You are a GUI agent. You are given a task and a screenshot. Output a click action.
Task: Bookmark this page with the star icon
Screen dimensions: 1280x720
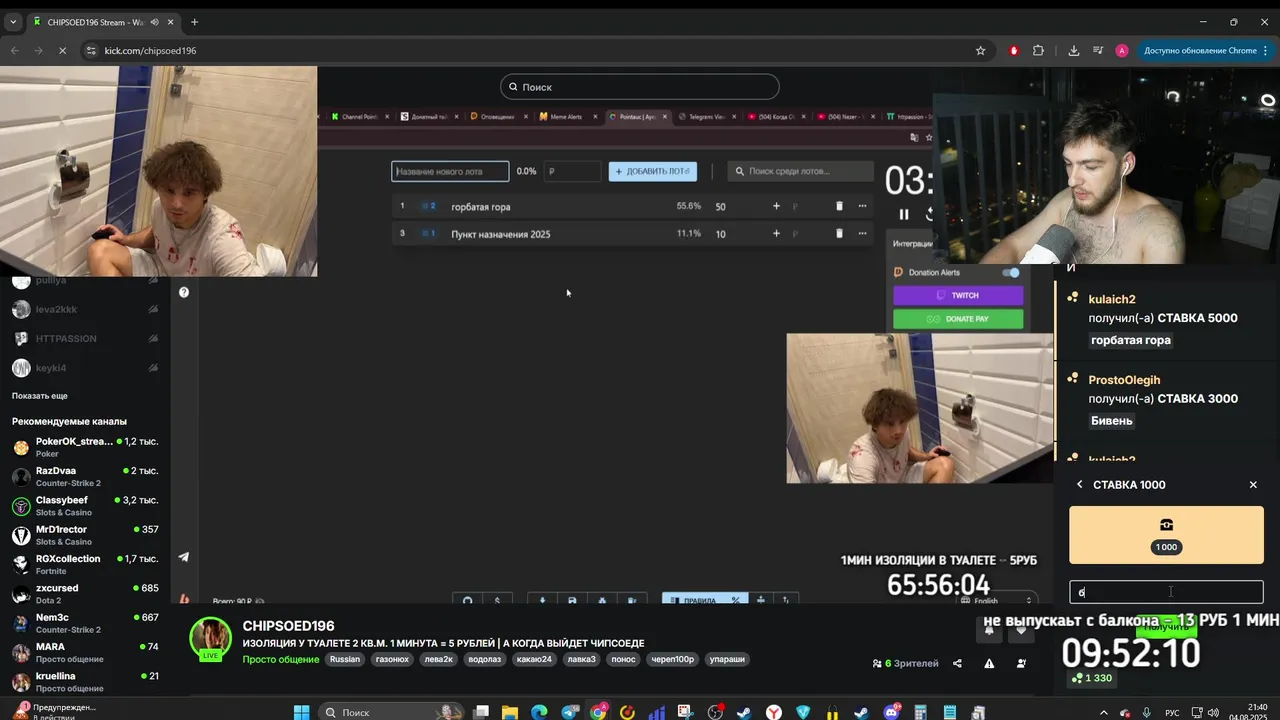pos(980,50)
